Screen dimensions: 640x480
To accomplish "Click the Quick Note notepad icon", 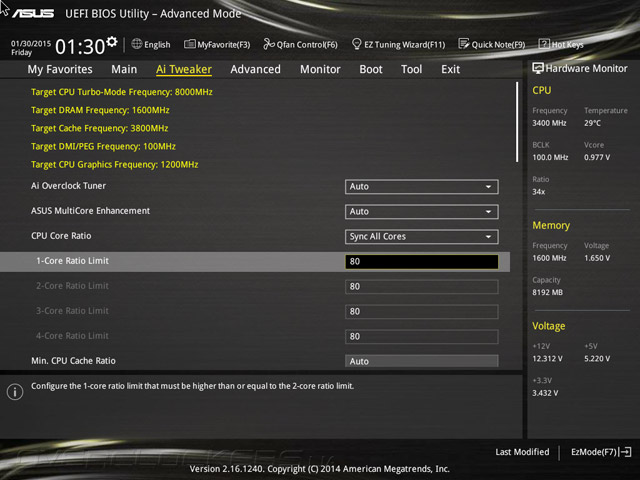I will point(464,44).
